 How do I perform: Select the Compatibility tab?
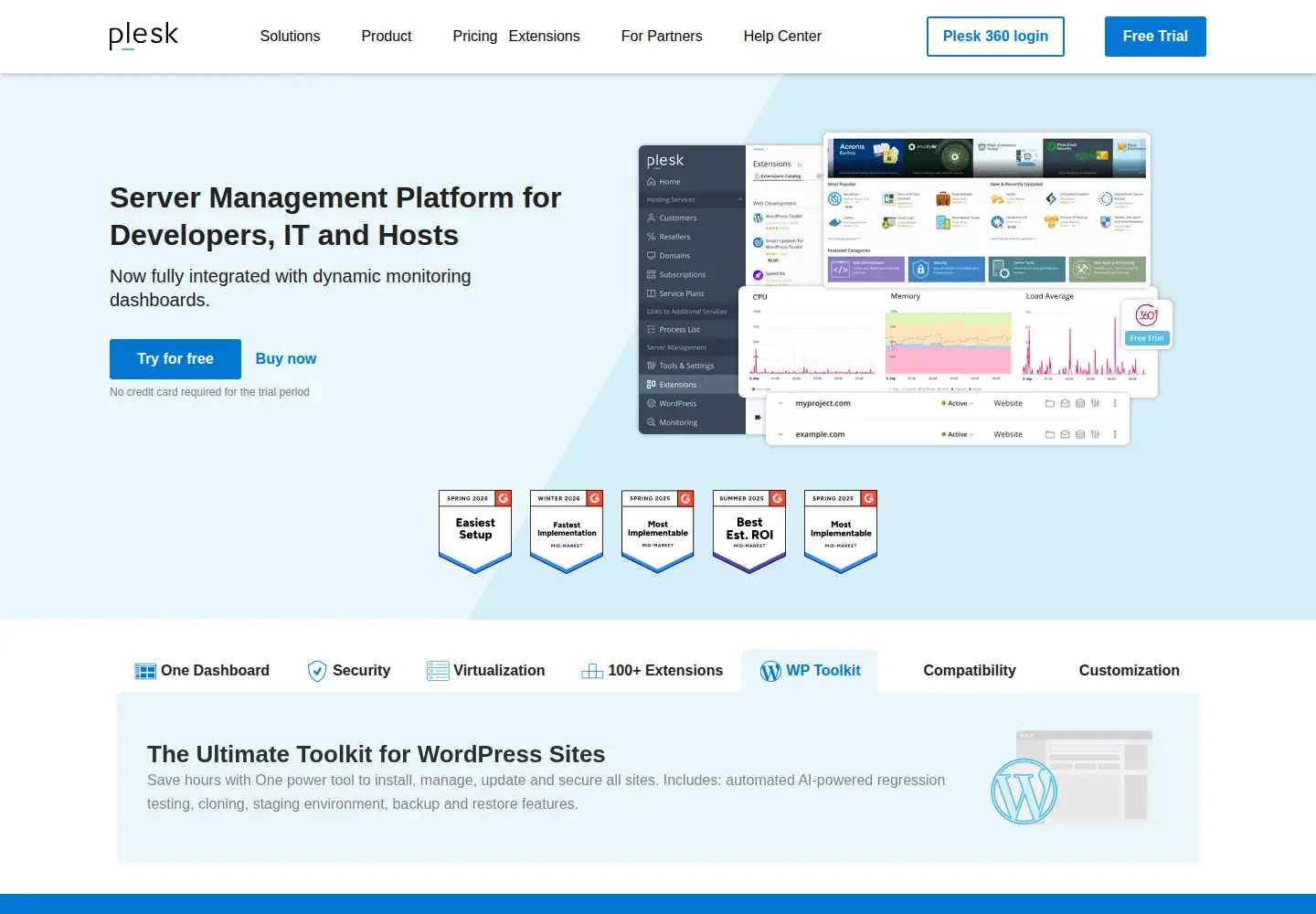[x=970, y=671]
